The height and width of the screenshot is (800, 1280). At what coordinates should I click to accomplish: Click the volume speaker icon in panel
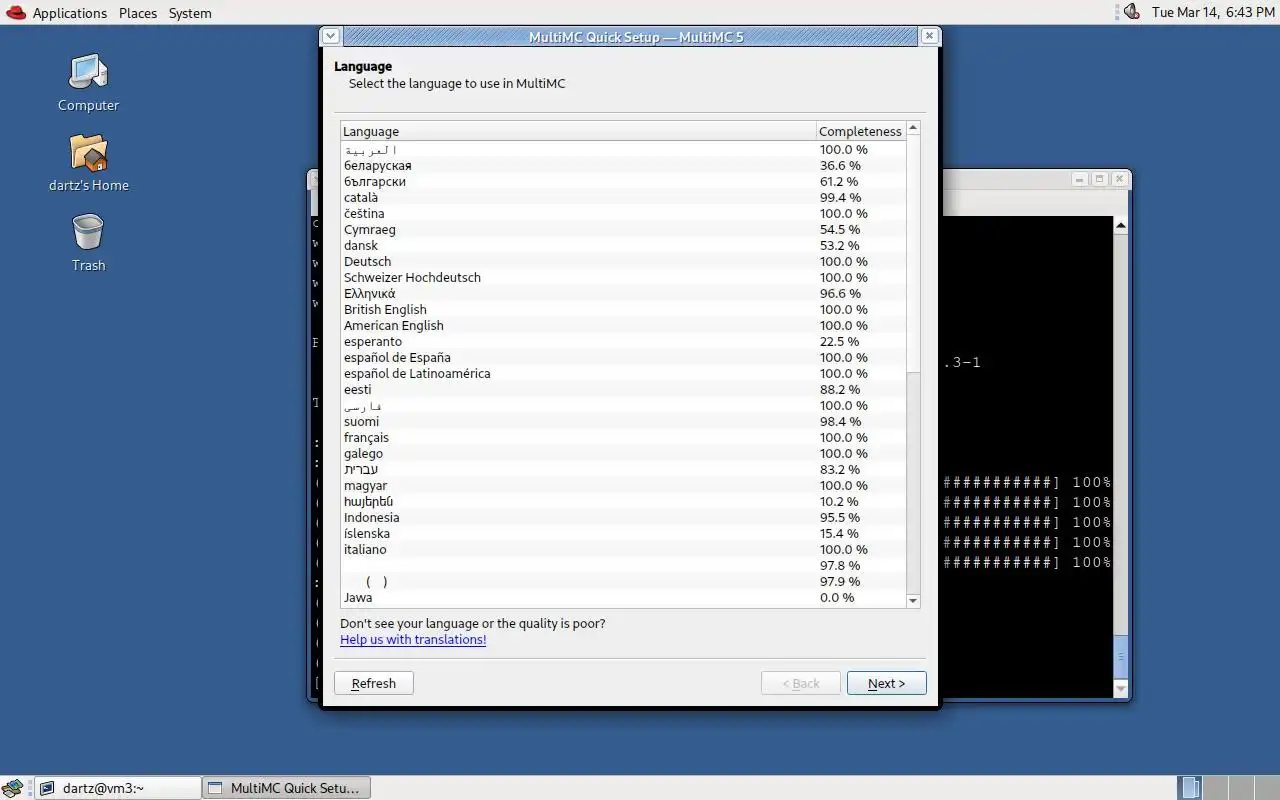[1131, 12]
